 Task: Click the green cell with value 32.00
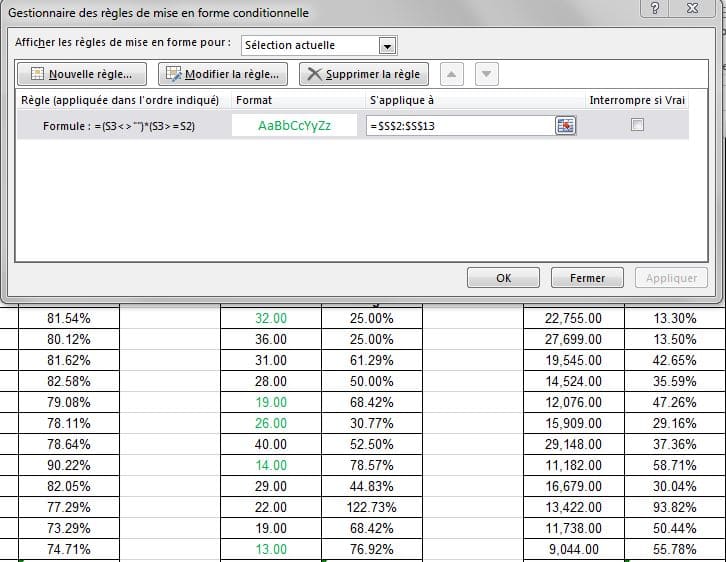click(x=271, y=318)
